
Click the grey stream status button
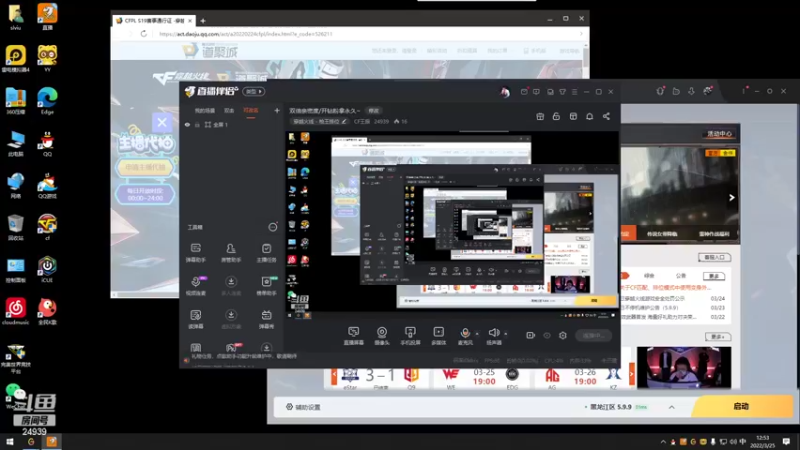(593, 335)
